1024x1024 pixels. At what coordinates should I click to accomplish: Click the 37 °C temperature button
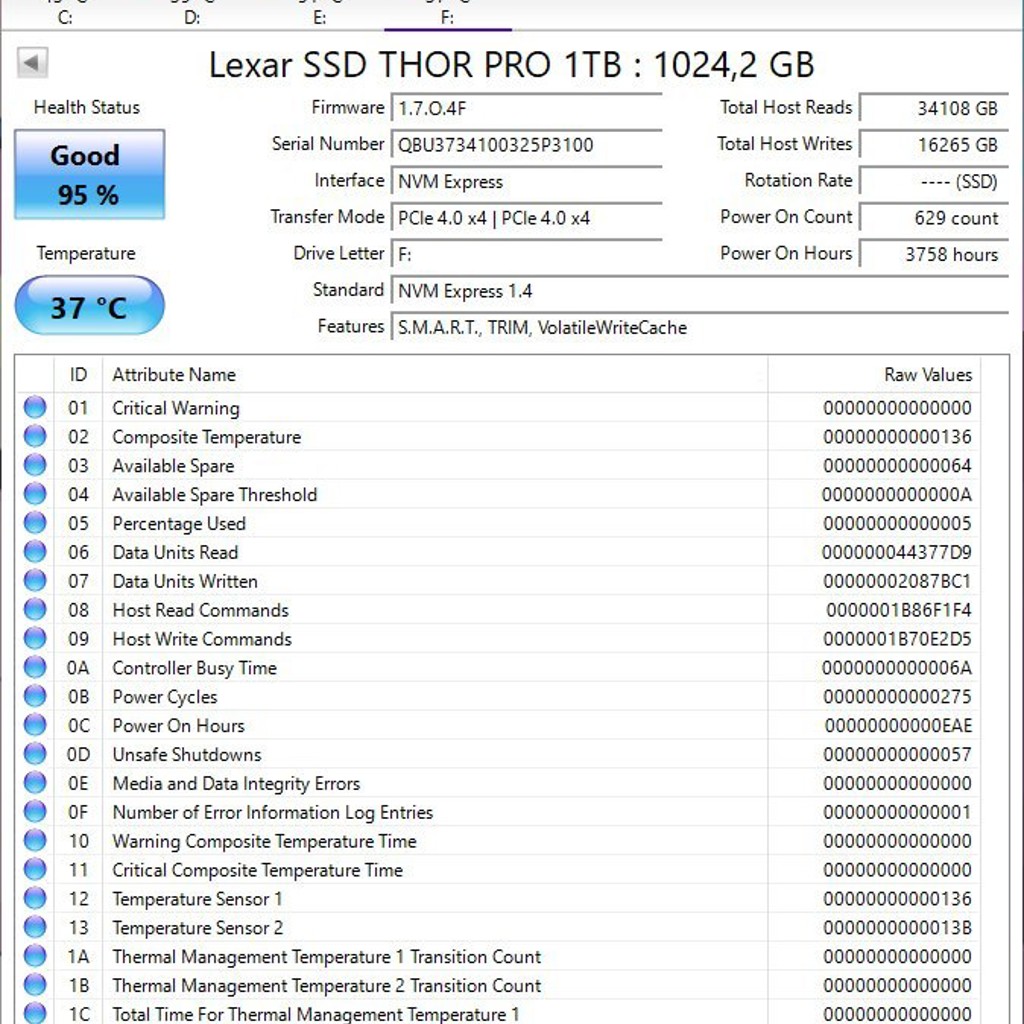click(89, 306)
